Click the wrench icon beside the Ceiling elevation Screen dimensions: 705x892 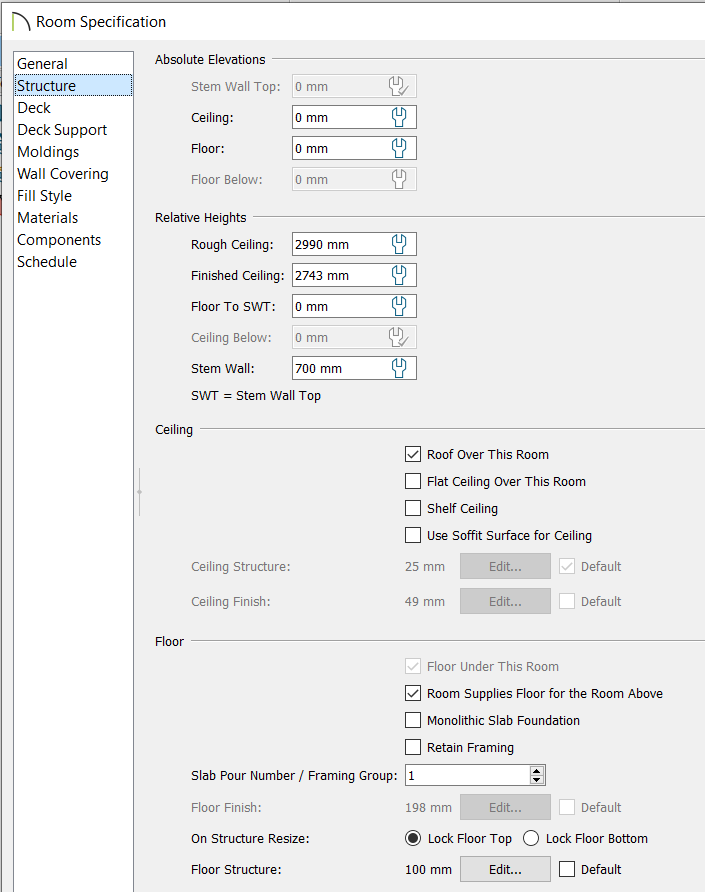click(x=399, y=117)
